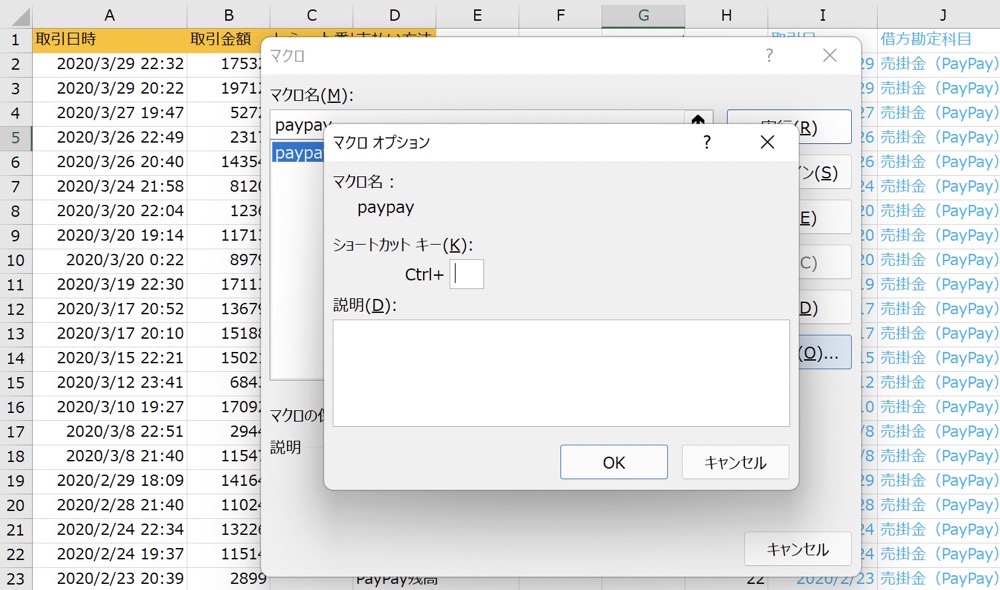This screenshot has width=1000, height=590.
Task: Click cell 2020/3/29 22:32
Action: (x=110, y=64)
